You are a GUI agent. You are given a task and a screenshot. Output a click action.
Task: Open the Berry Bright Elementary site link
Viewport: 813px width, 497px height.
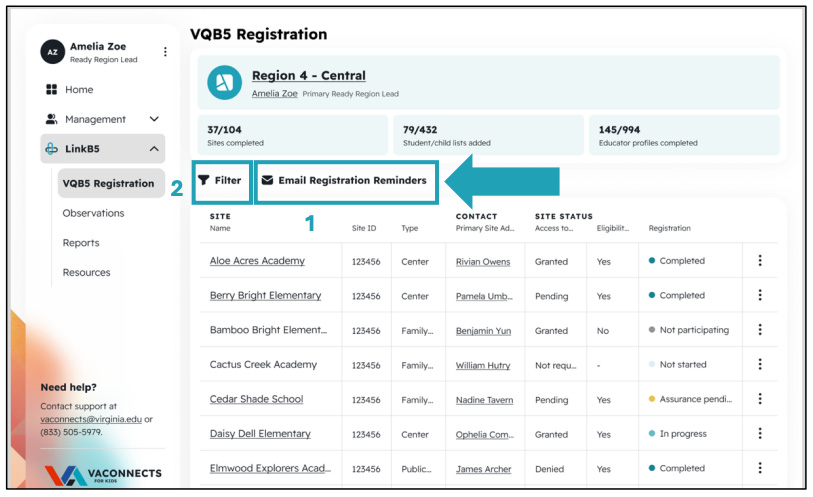265,295
